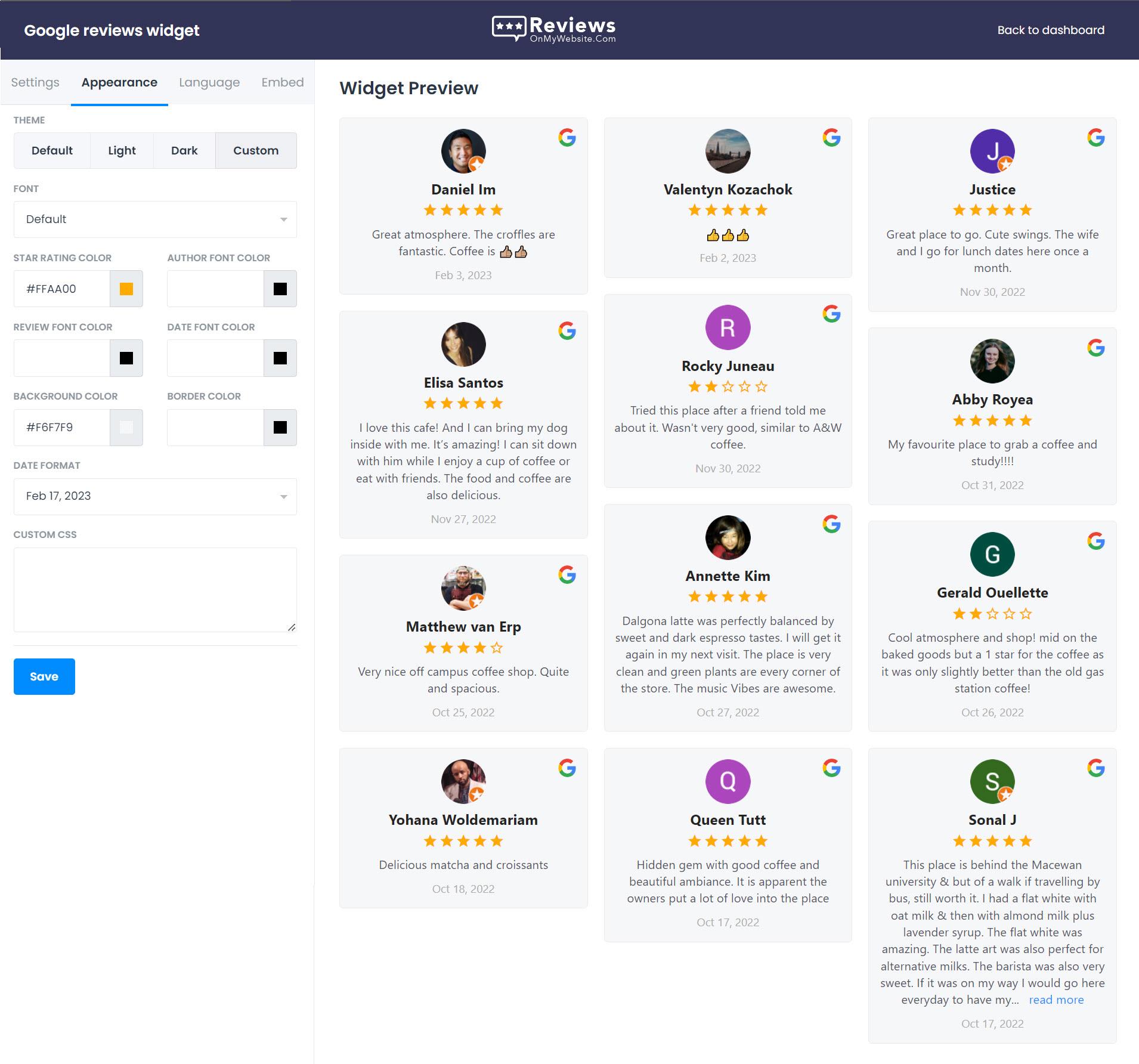Open the Font dropdown
The width and height of the screenshot is (1139, 1064).
pos(155,219)
